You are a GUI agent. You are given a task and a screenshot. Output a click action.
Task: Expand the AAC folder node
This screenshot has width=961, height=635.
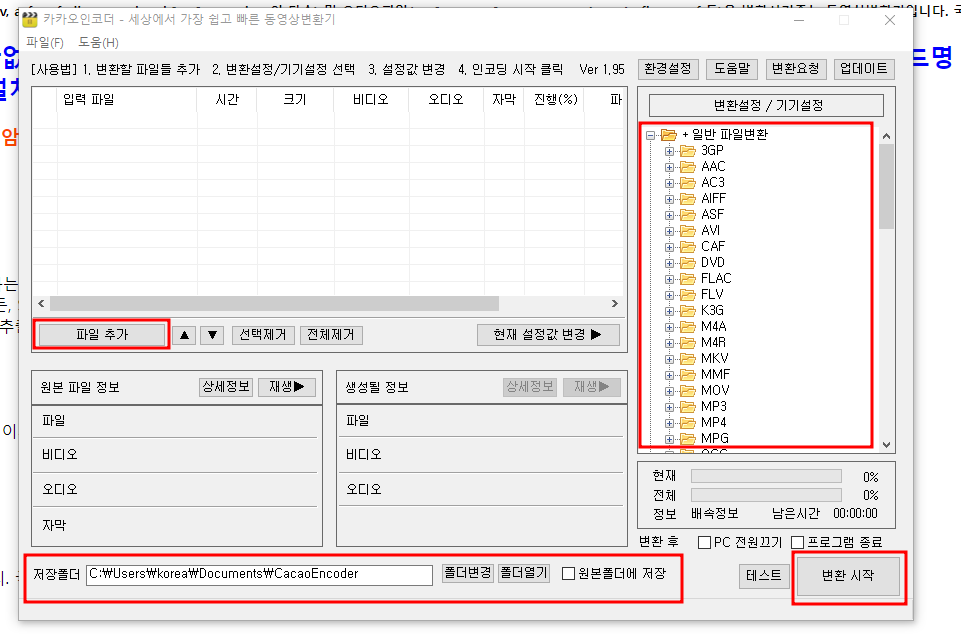click(x=669, y=167)
